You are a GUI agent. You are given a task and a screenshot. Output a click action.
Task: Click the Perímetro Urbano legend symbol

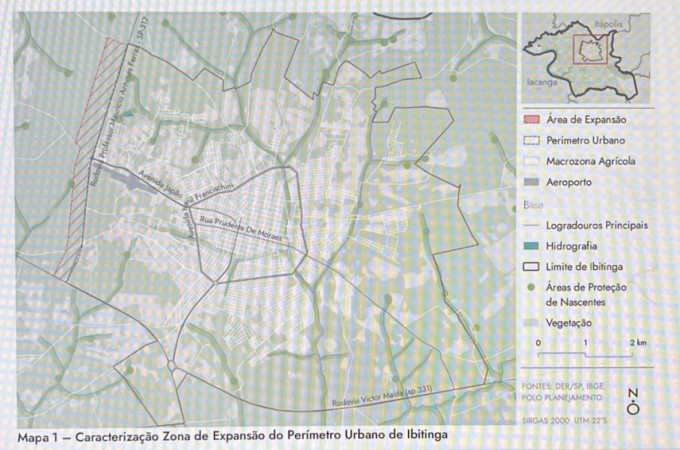(531, 140)
